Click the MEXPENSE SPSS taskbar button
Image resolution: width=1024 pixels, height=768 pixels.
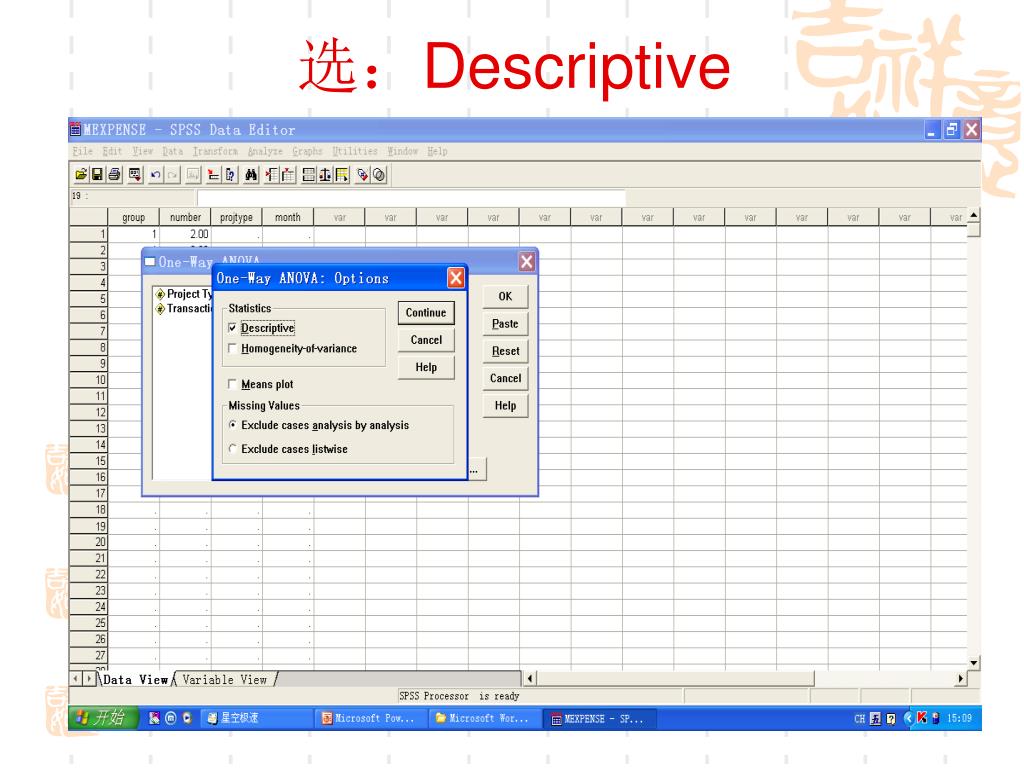[x=600, y=718]
